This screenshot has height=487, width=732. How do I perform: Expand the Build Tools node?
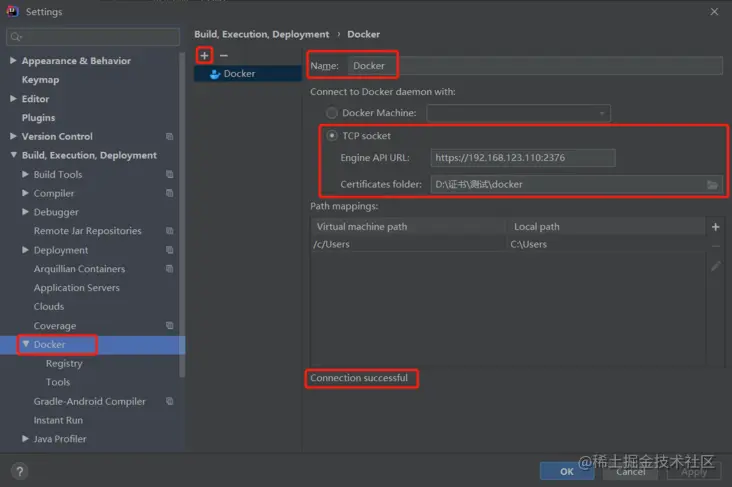pos(25,174)
